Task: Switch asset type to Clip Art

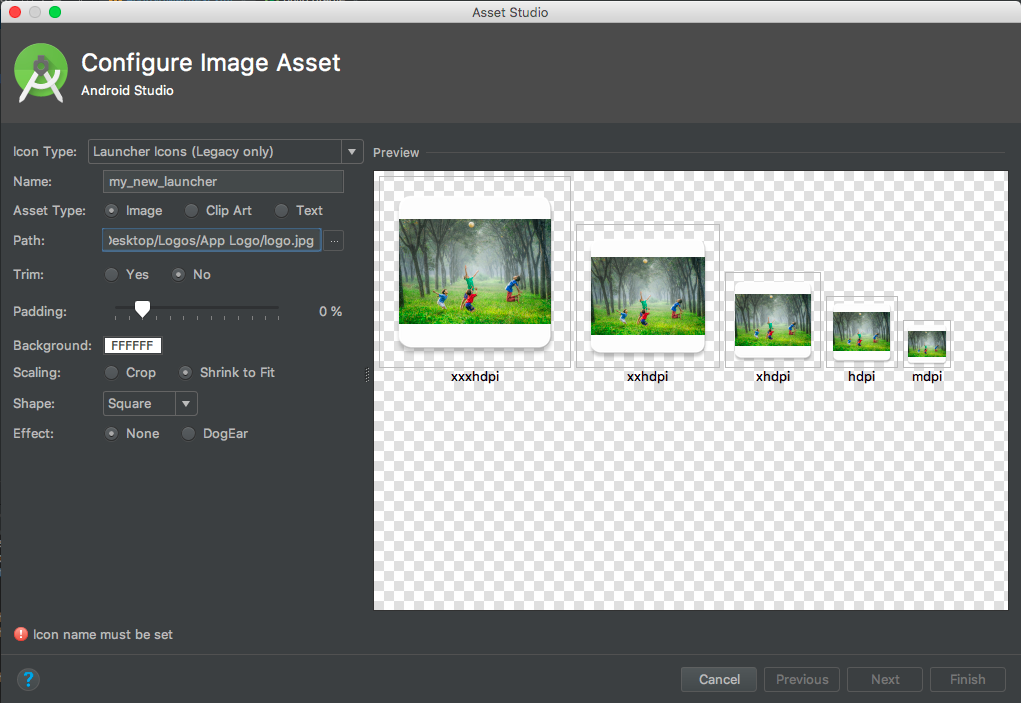Action: click(x=189, y=210)
